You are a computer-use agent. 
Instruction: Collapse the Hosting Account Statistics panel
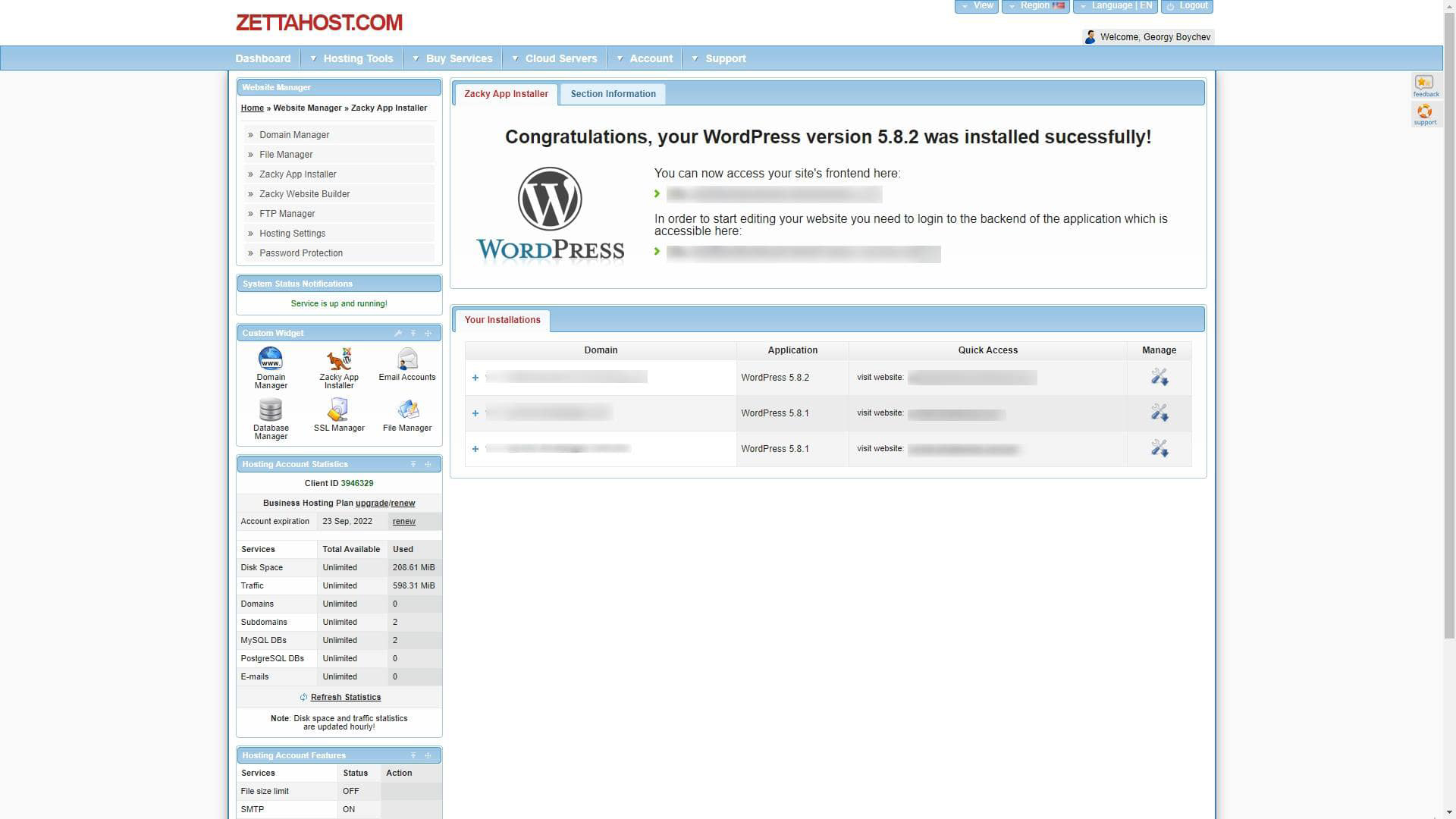tap(413, 464)
